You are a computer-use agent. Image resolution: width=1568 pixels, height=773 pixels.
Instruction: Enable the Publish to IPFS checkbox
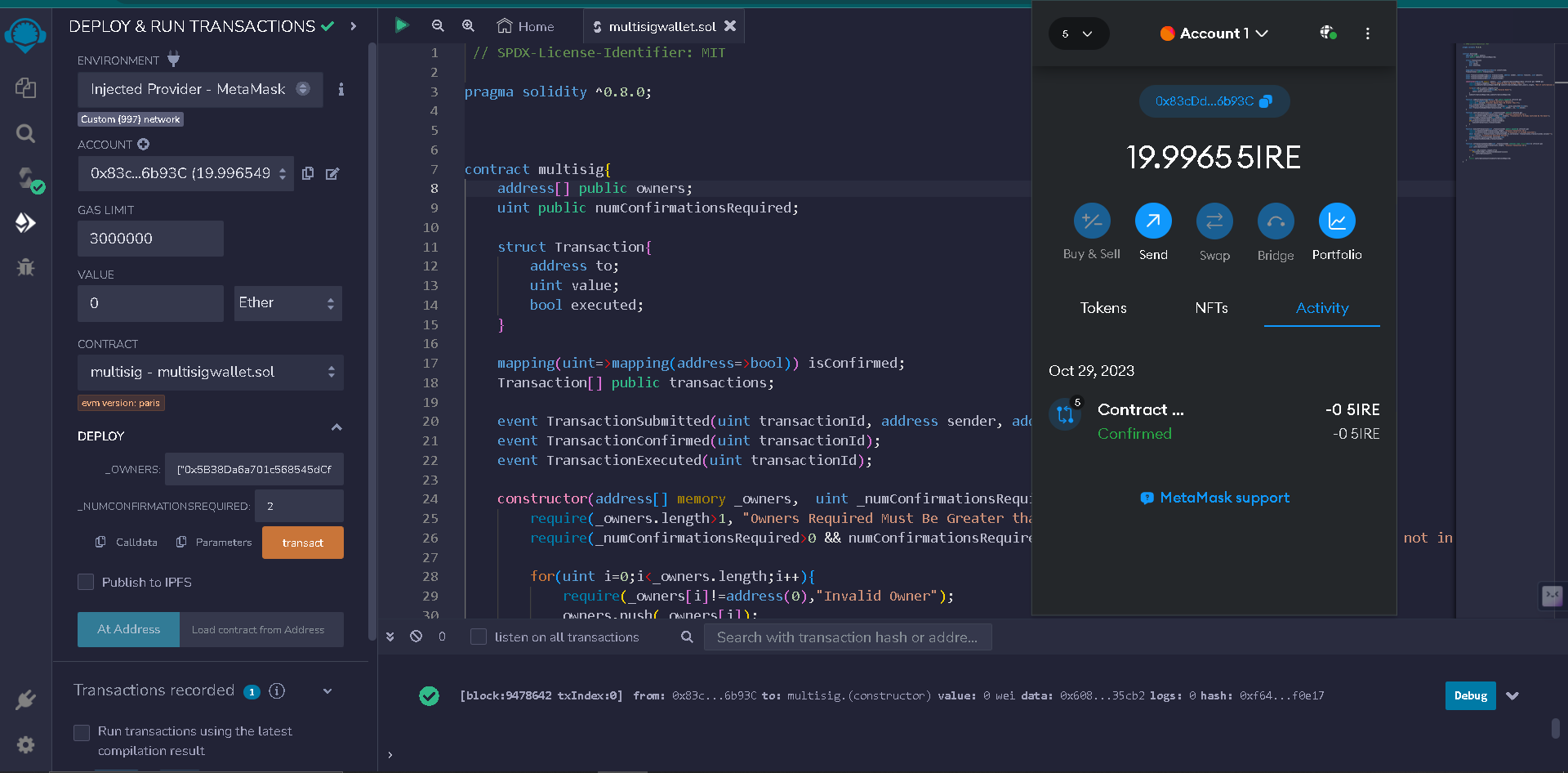point(86,582)
